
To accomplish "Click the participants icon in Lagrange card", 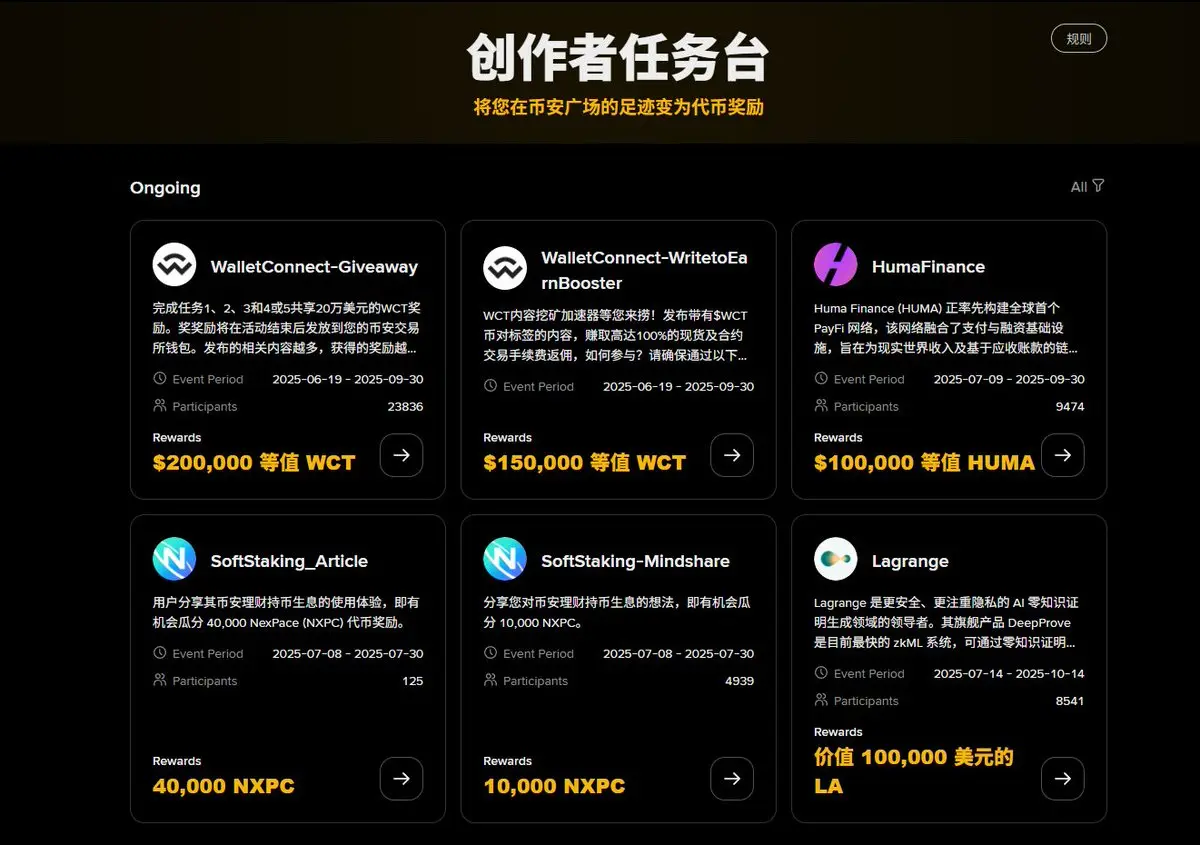I will (821, 700).
